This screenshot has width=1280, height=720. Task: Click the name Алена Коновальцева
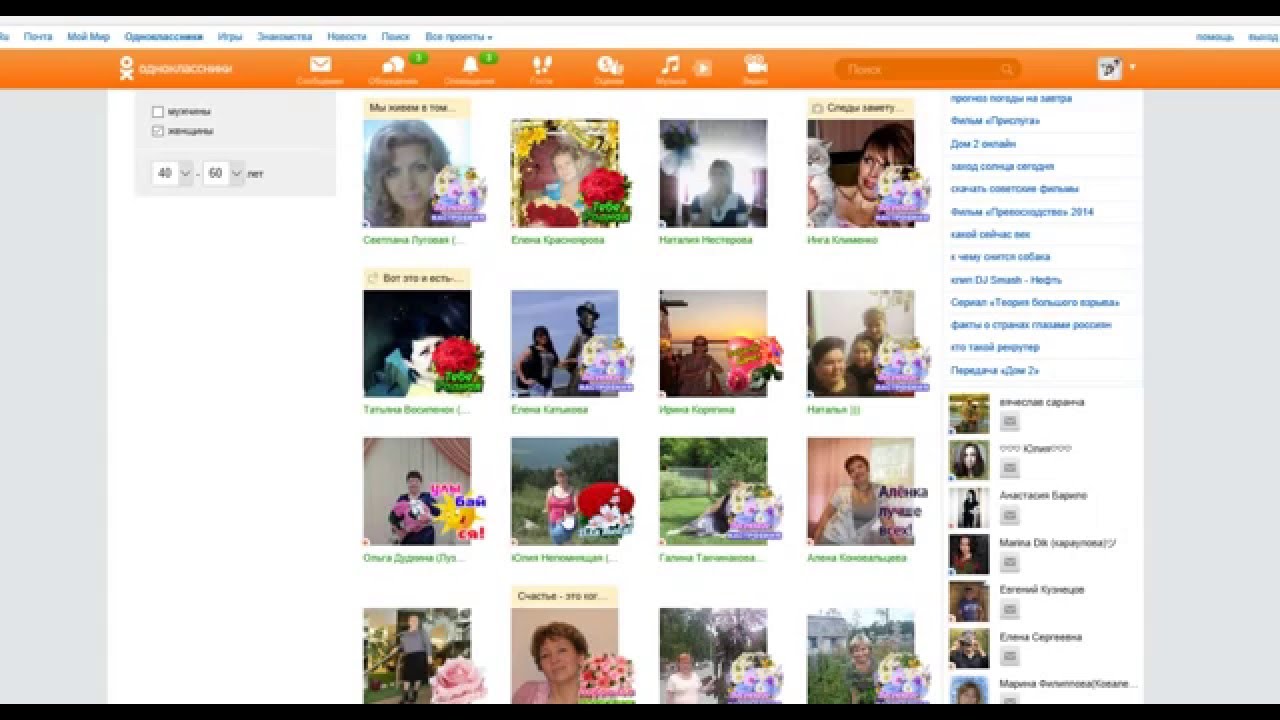point(857,558)
